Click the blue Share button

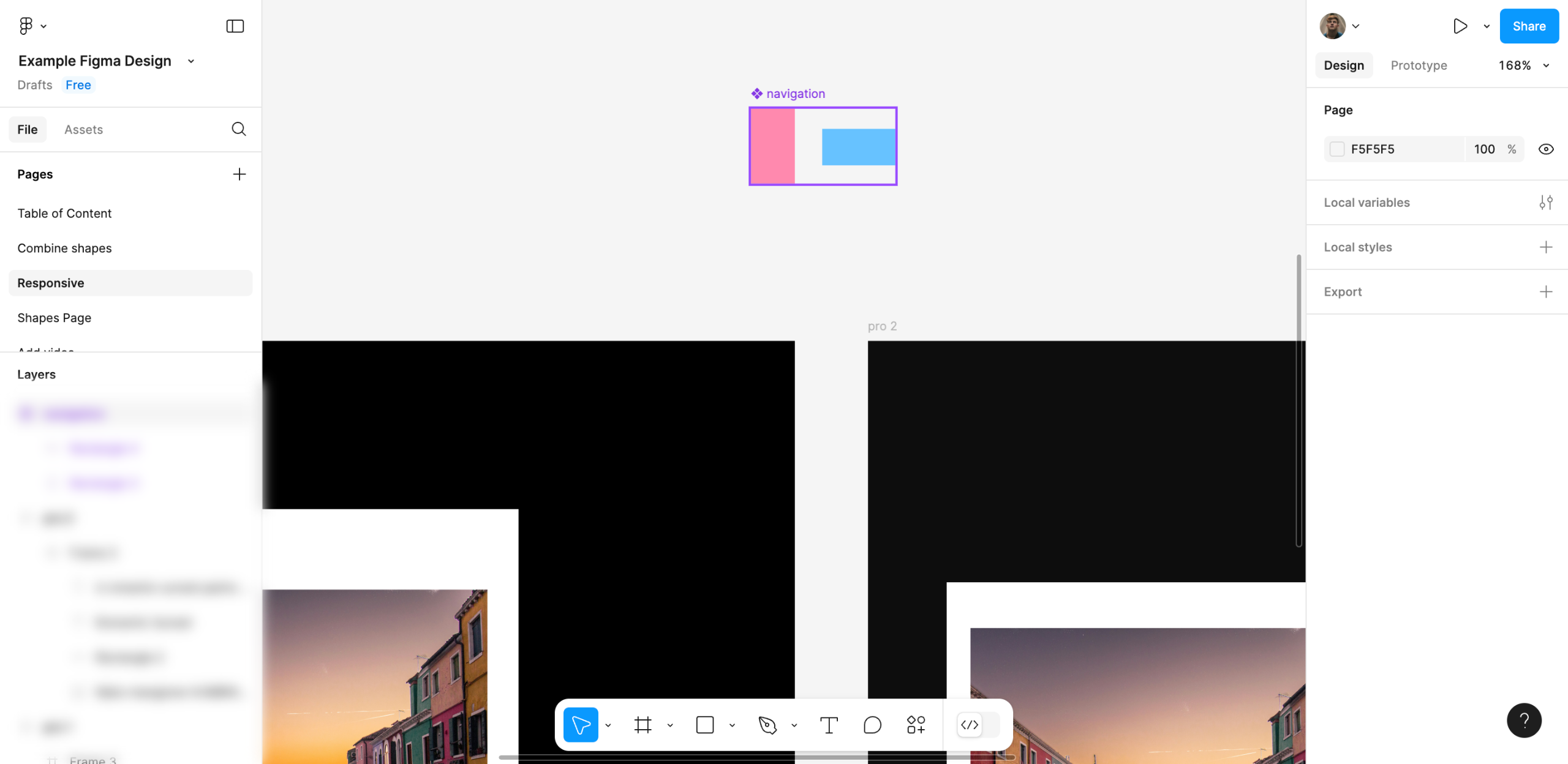pyautogui.click(x=1529, y=26)
